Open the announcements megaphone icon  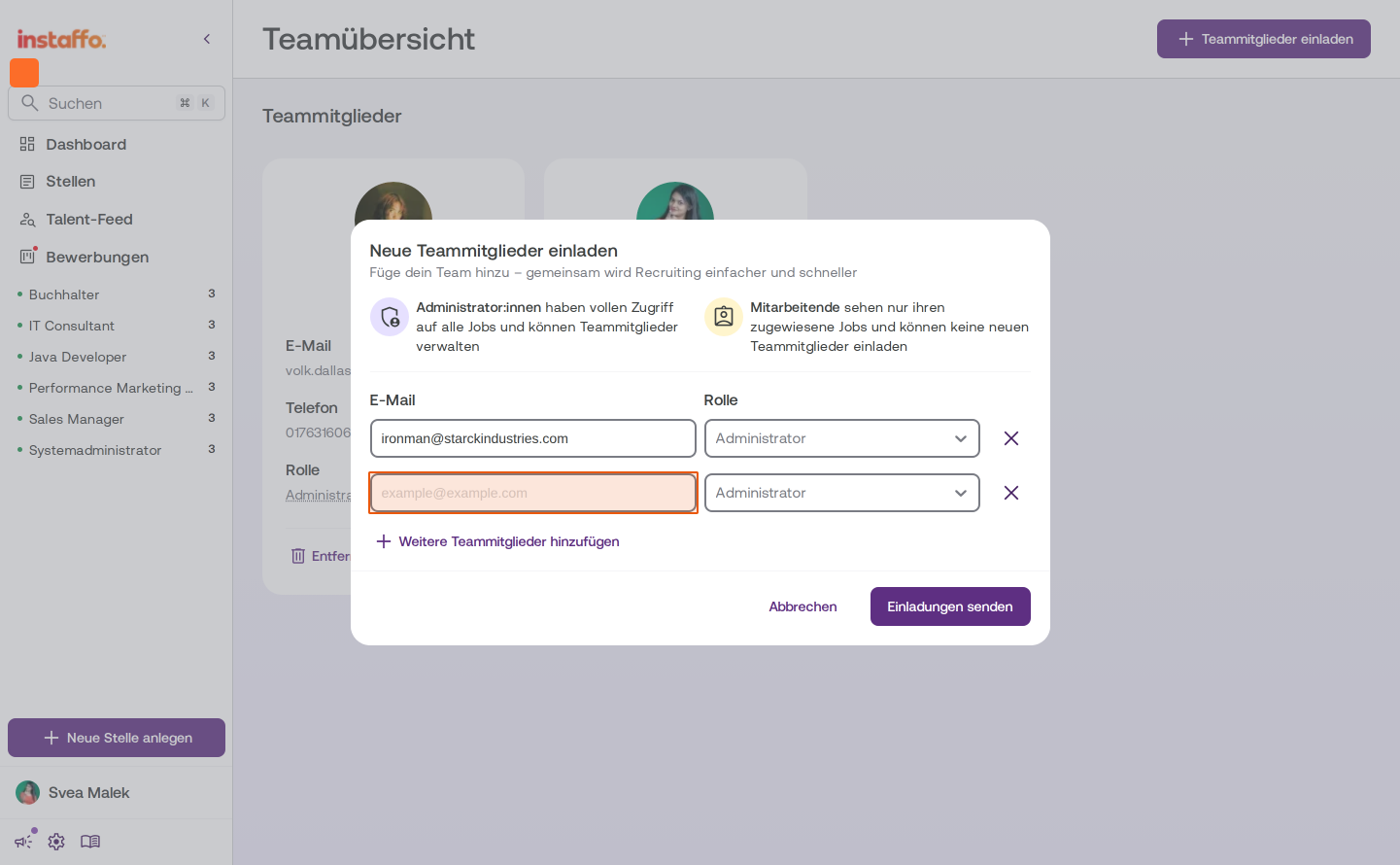[x=24, y=841]
